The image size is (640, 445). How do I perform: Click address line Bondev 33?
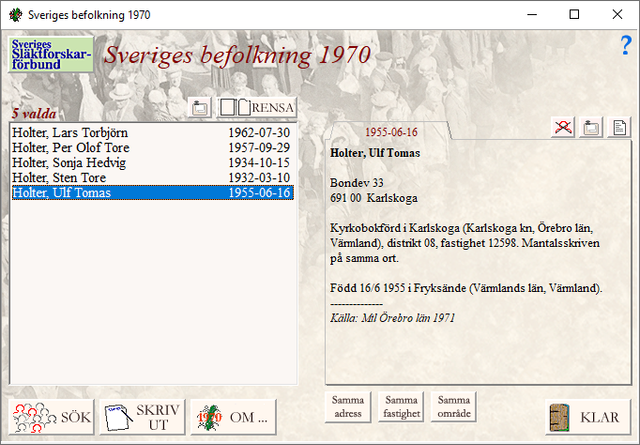click(x=357, y=183)
